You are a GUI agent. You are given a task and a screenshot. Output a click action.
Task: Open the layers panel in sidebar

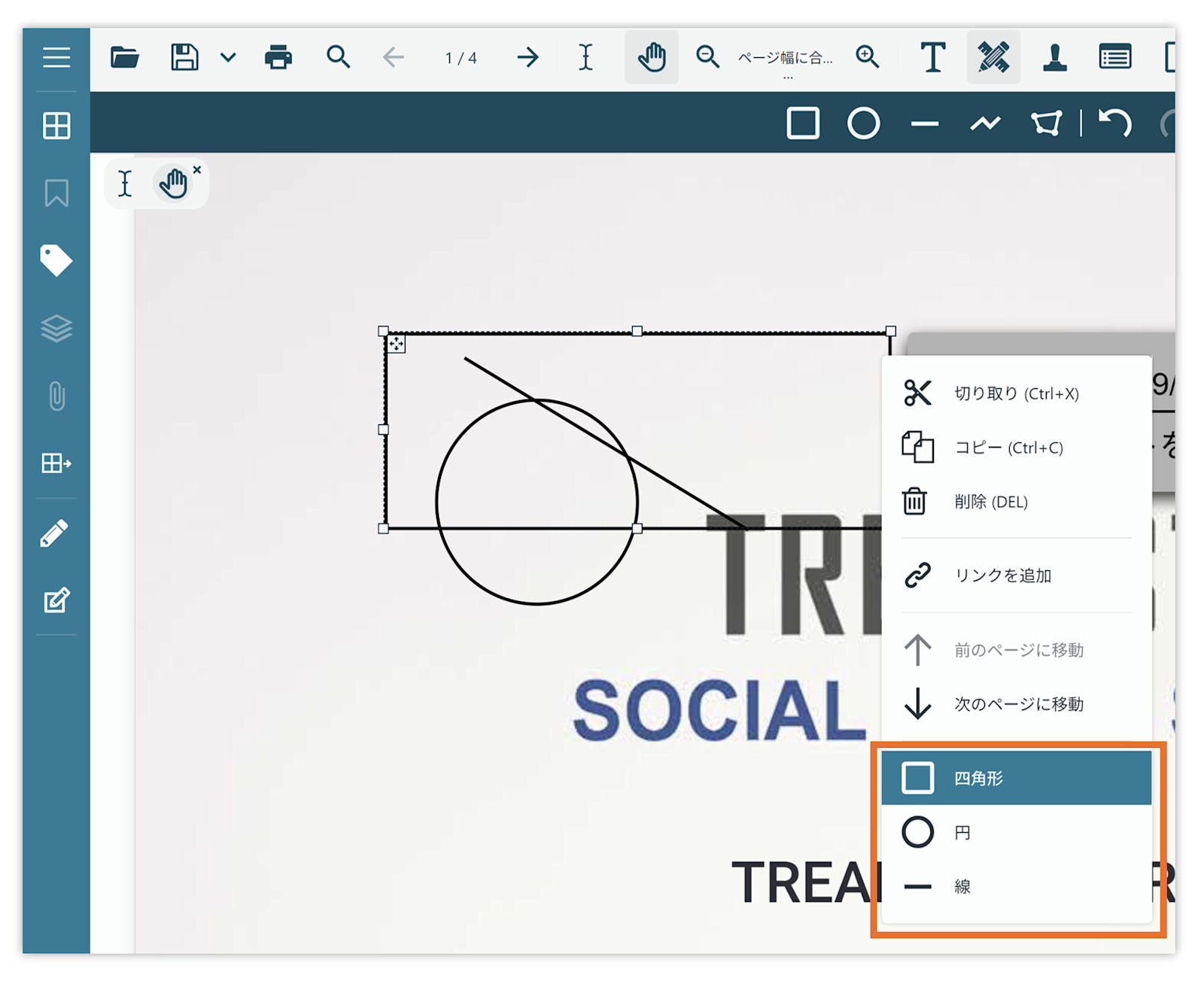click(x=56, y=328)
